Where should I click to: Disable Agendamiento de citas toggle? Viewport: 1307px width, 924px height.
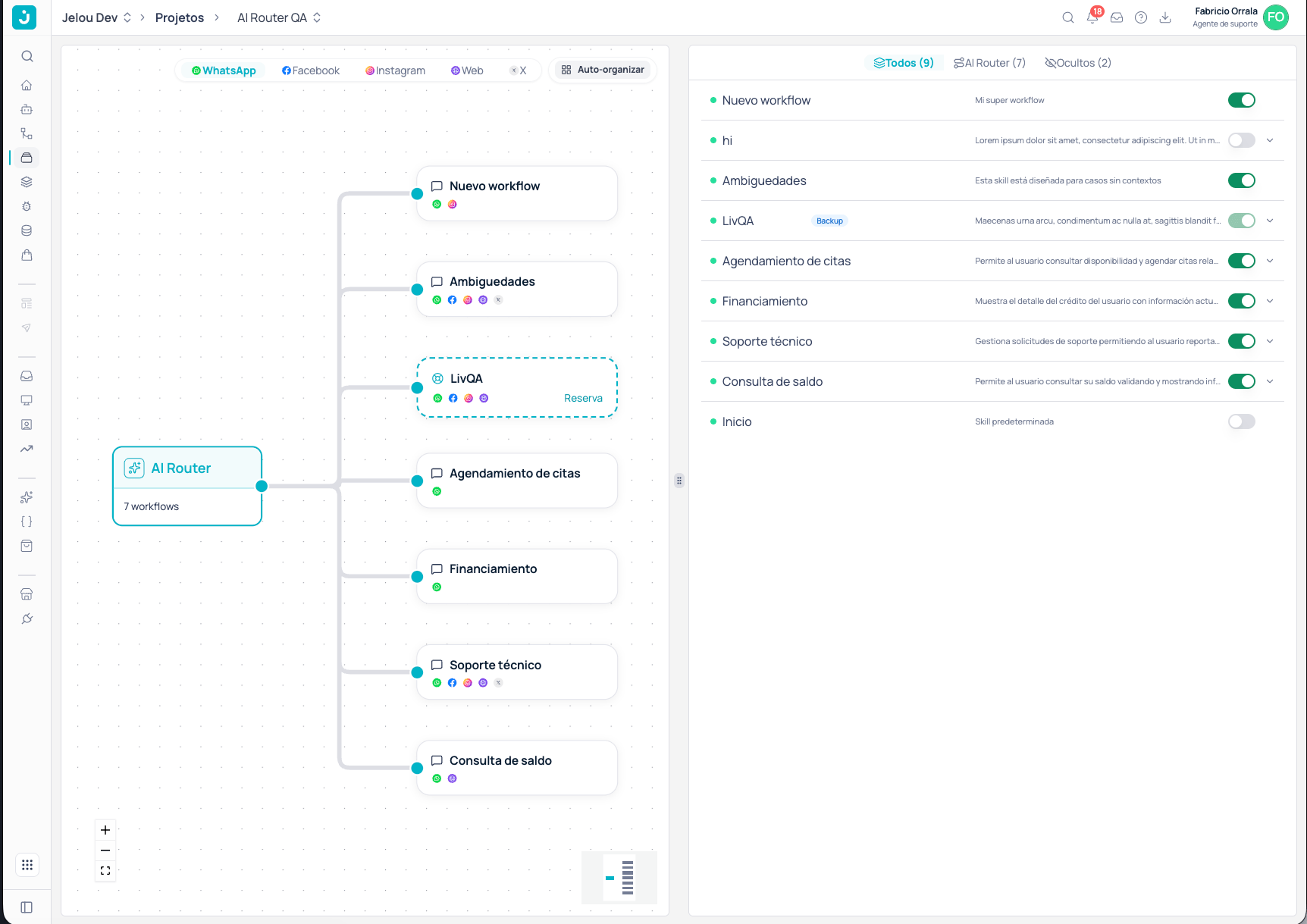click(1242, 261)
